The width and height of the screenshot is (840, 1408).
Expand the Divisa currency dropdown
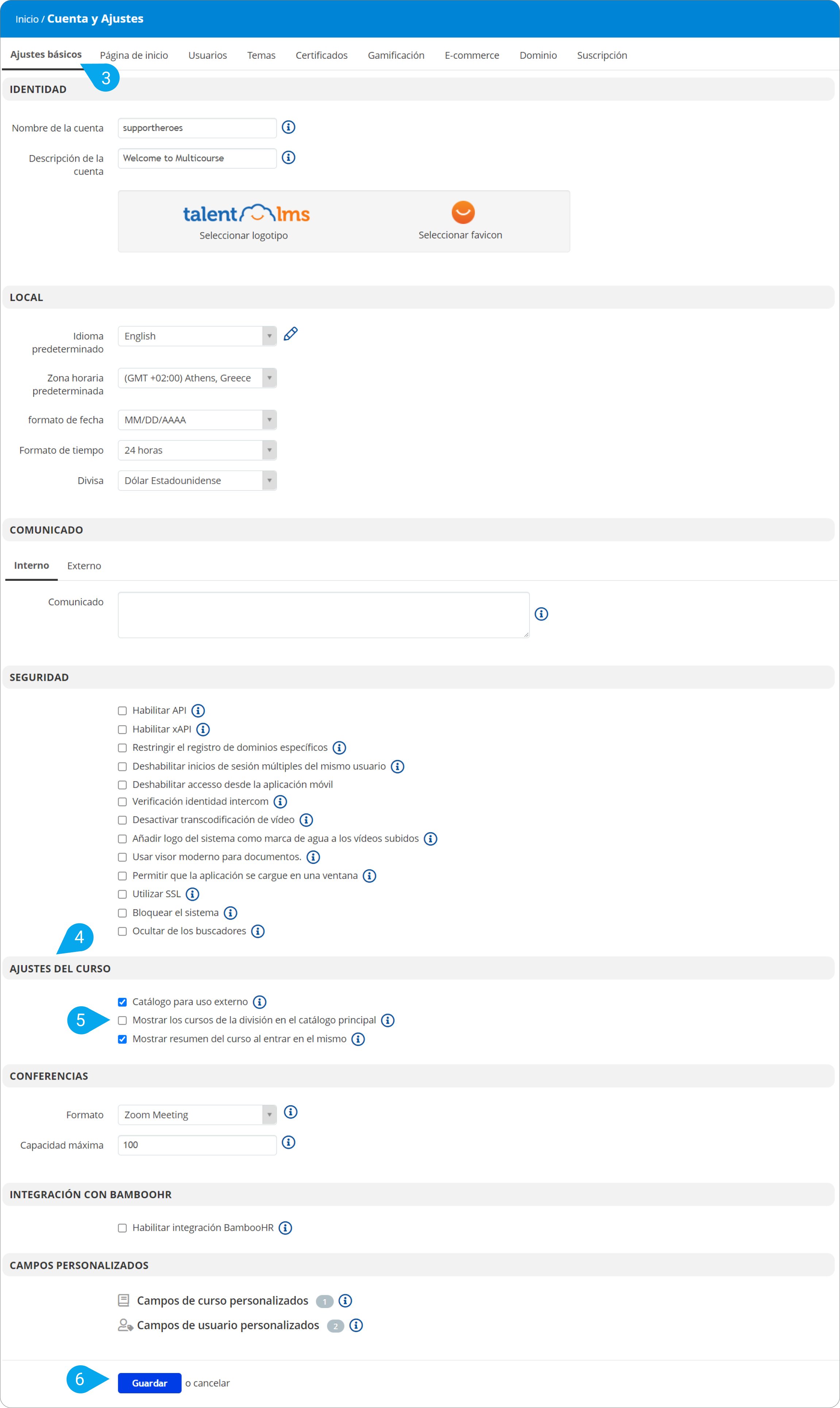[x=197, y=481]
